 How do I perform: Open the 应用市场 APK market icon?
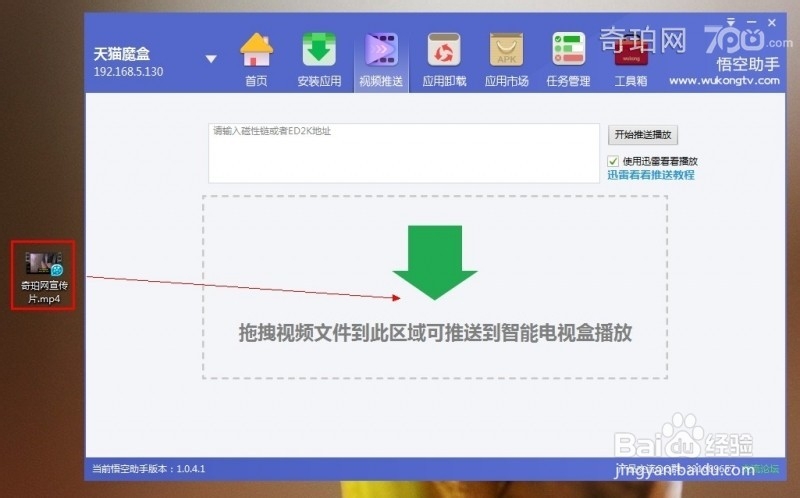tap(506, 60)
